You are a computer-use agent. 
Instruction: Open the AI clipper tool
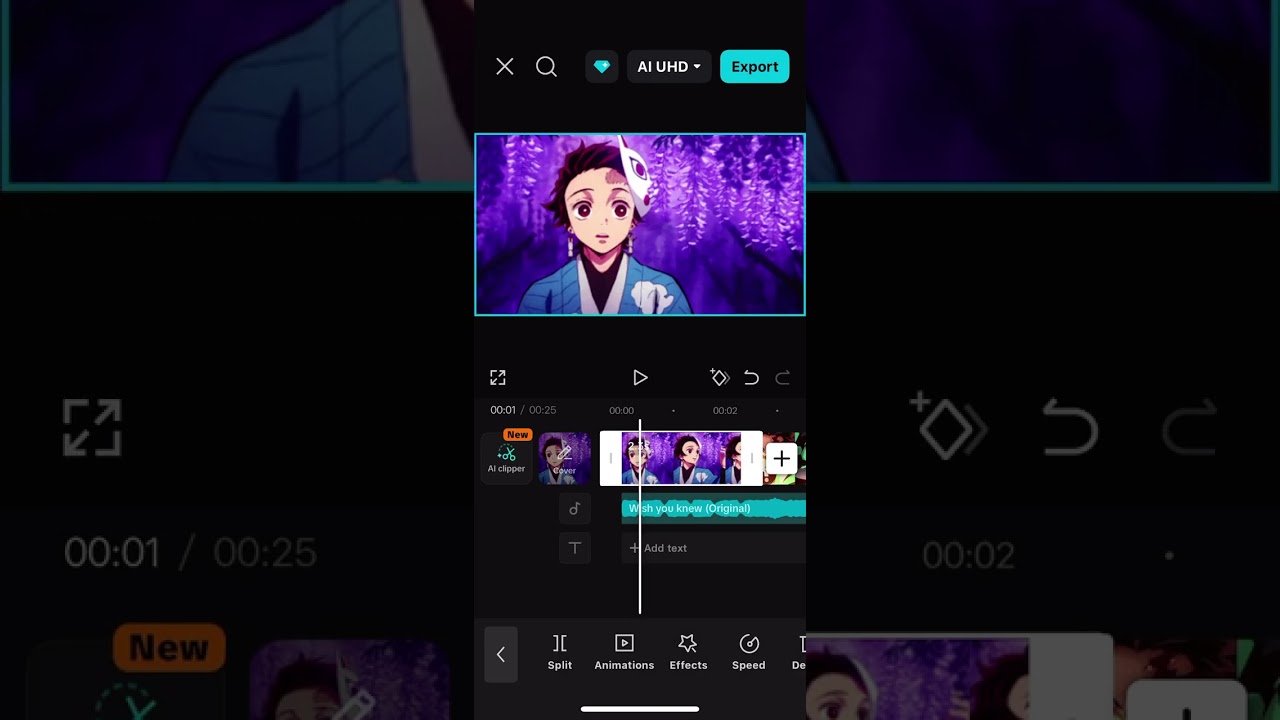pos(506,459)
